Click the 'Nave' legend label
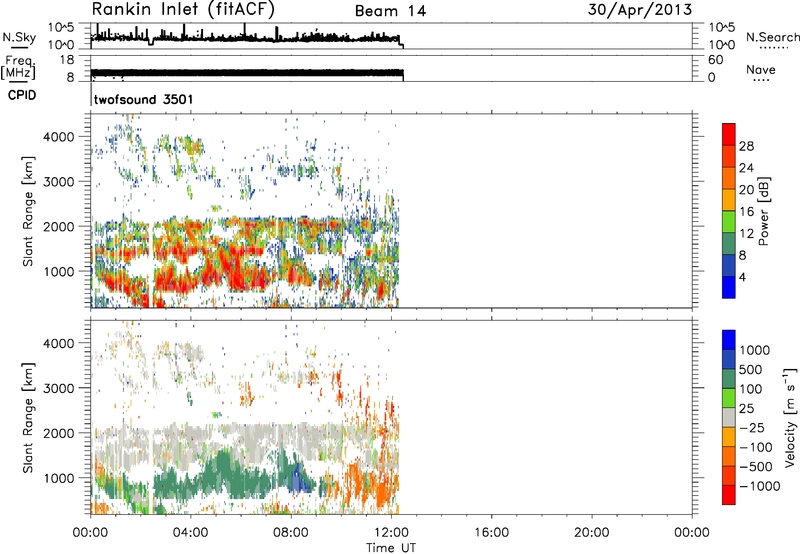Image resolution: width=800 pixels, height=554 pixels. [761, 69]
